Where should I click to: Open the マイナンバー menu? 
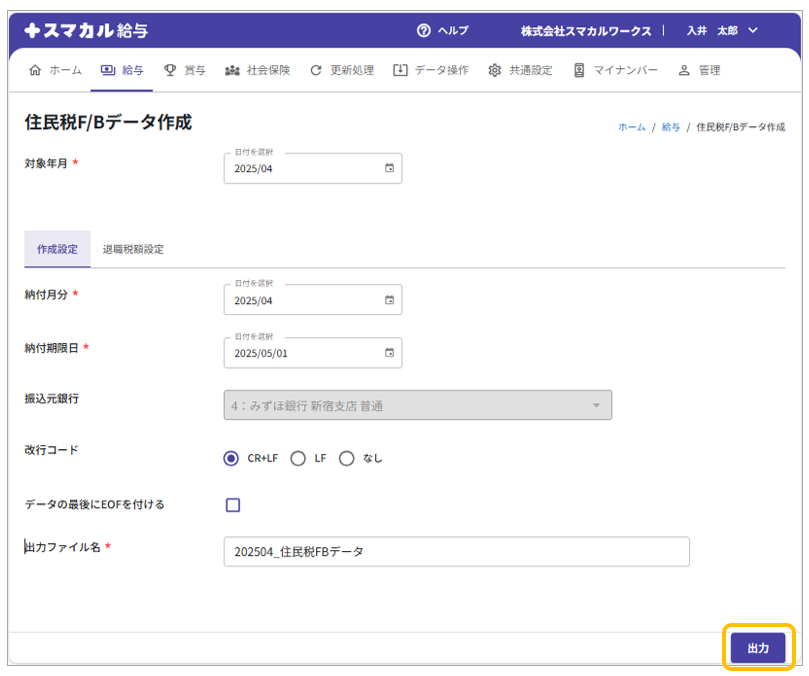615,70
